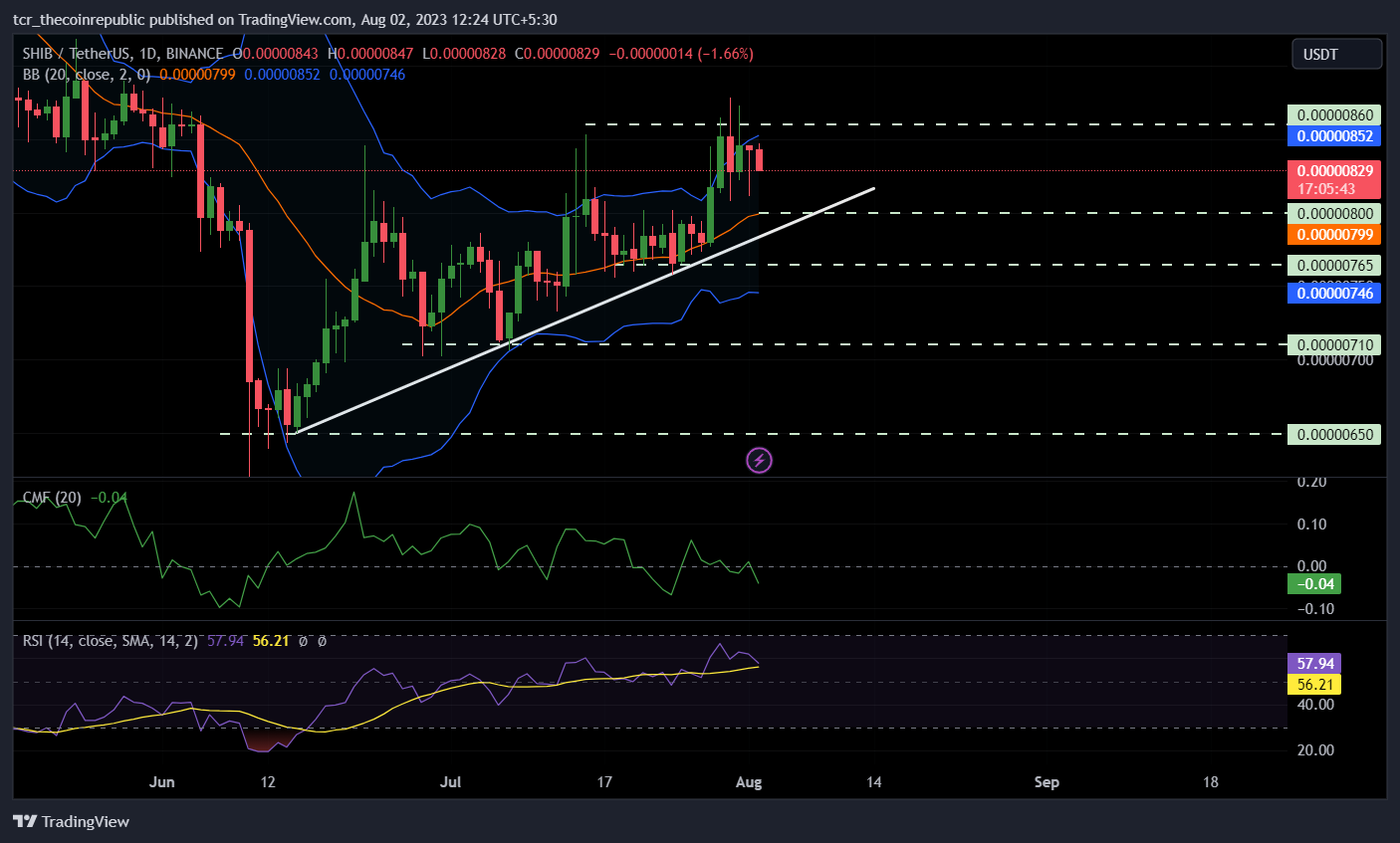Click the 17:05:43 candle countdown timer
Screen dimensions: 1400x843
[x=1325, y=189]
